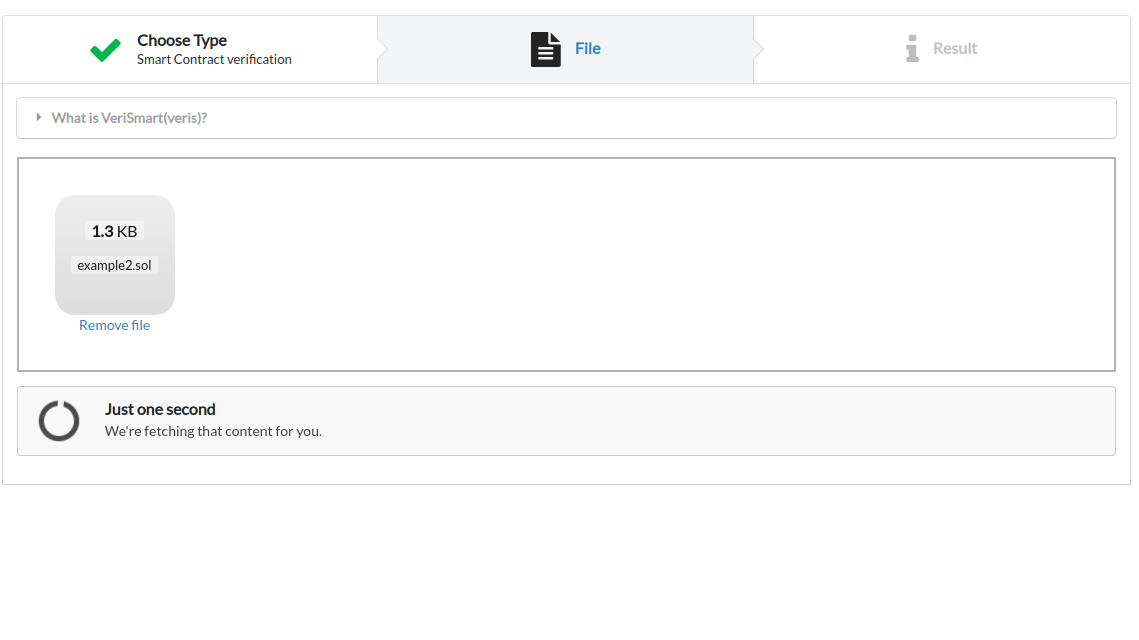Click the "We're fetching that content" text

click(213, 432)
